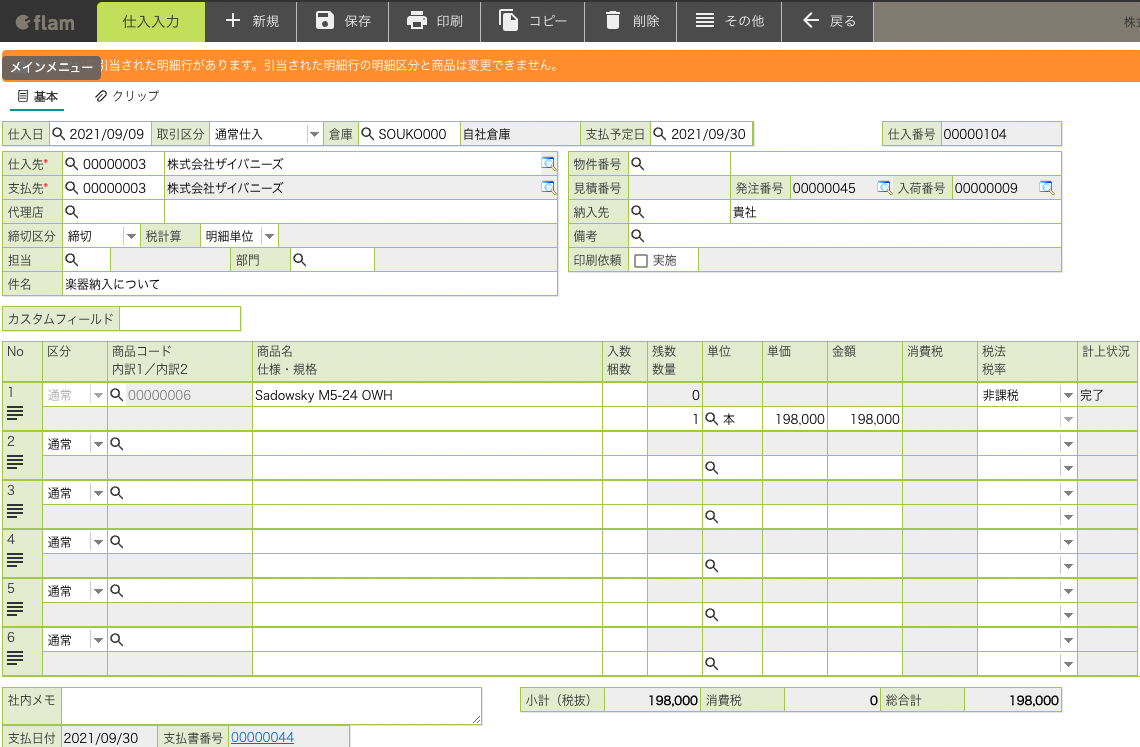1140x747 pixels.
Task: Open the 支払予定日 search magnifier
Action: [659, 134]
